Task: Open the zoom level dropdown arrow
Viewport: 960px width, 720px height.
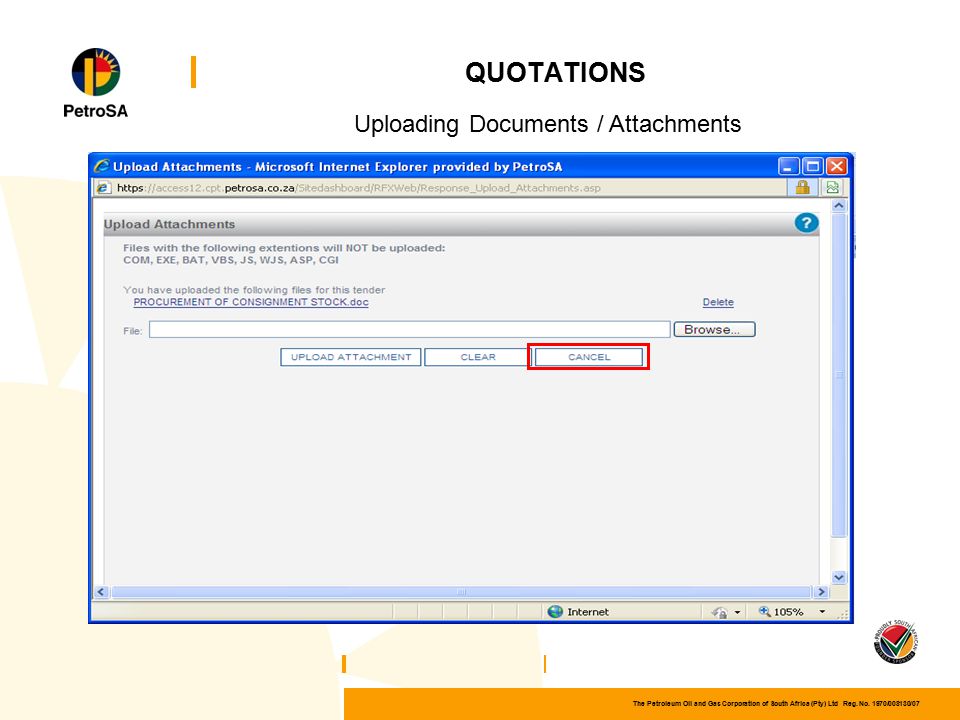Action: 822,612
